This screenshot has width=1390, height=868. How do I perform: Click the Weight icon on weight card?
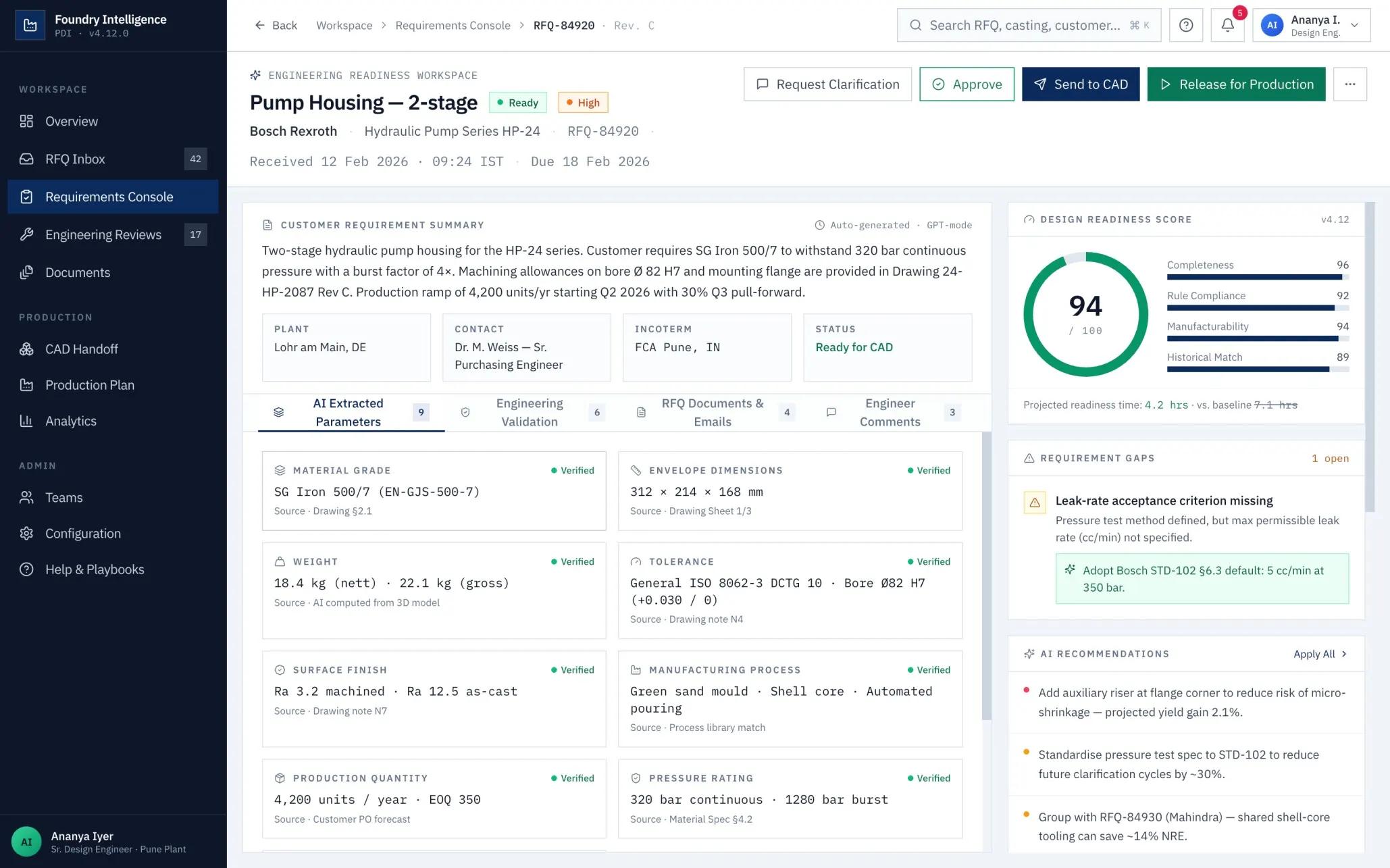[280, 561]
